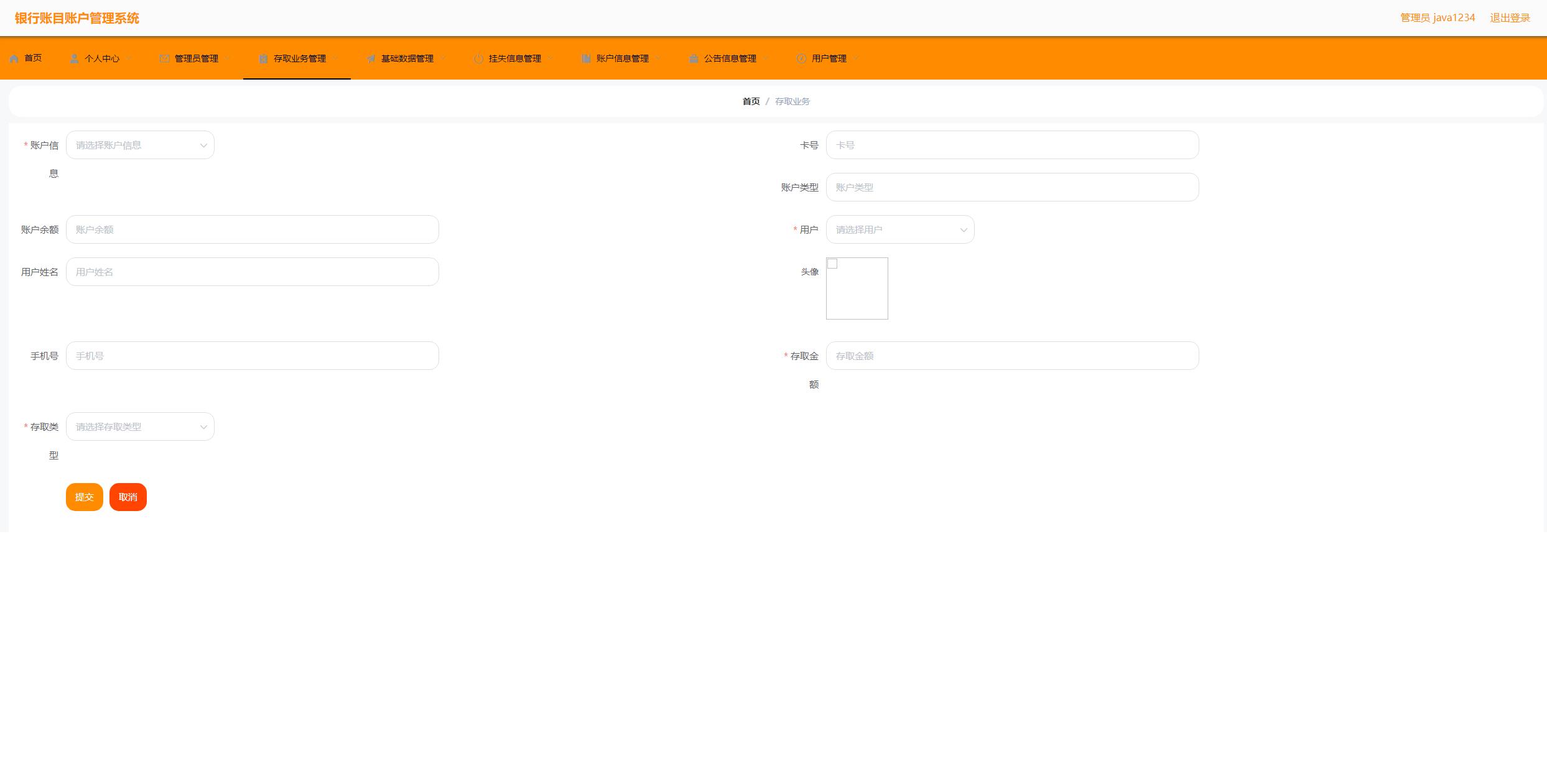This screenshot has width=1547, height=784.
Task: Click the 退出登录 link
Action: pyautogui.click(x=1510, y=18)
